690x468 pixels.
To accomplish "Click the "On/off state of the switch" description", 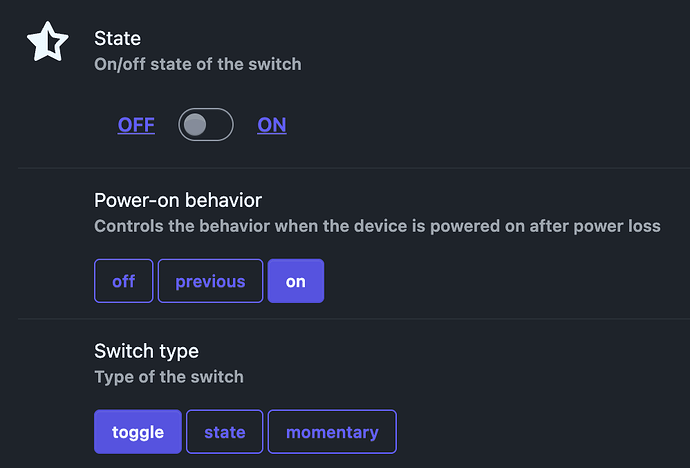I will click(197, 64).
